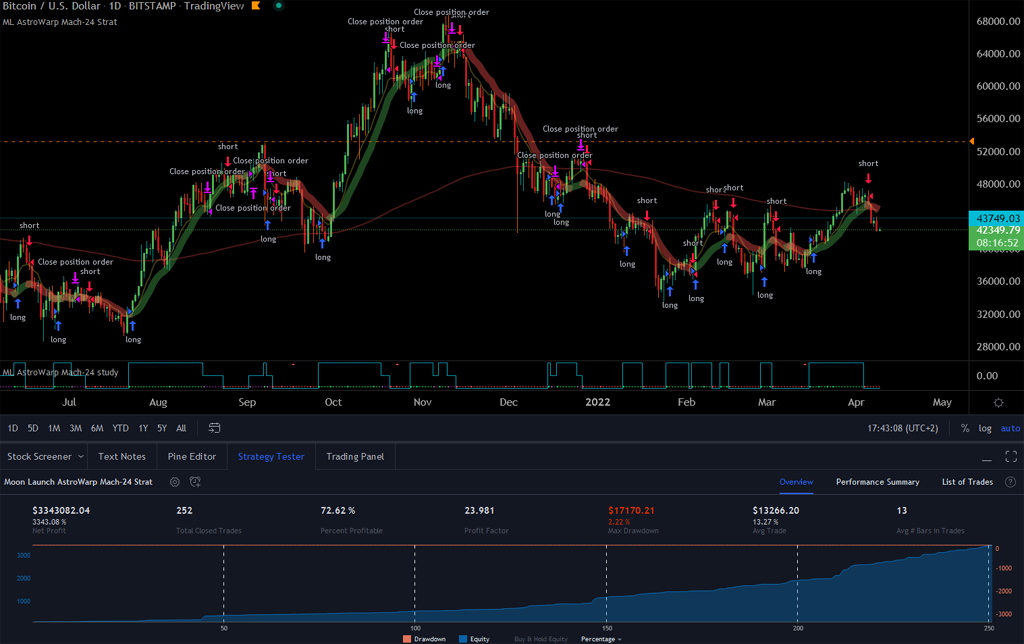Click the 08:16:52 bar countdown label
The height and width of the screenshot is (644, 1024).
997,243
